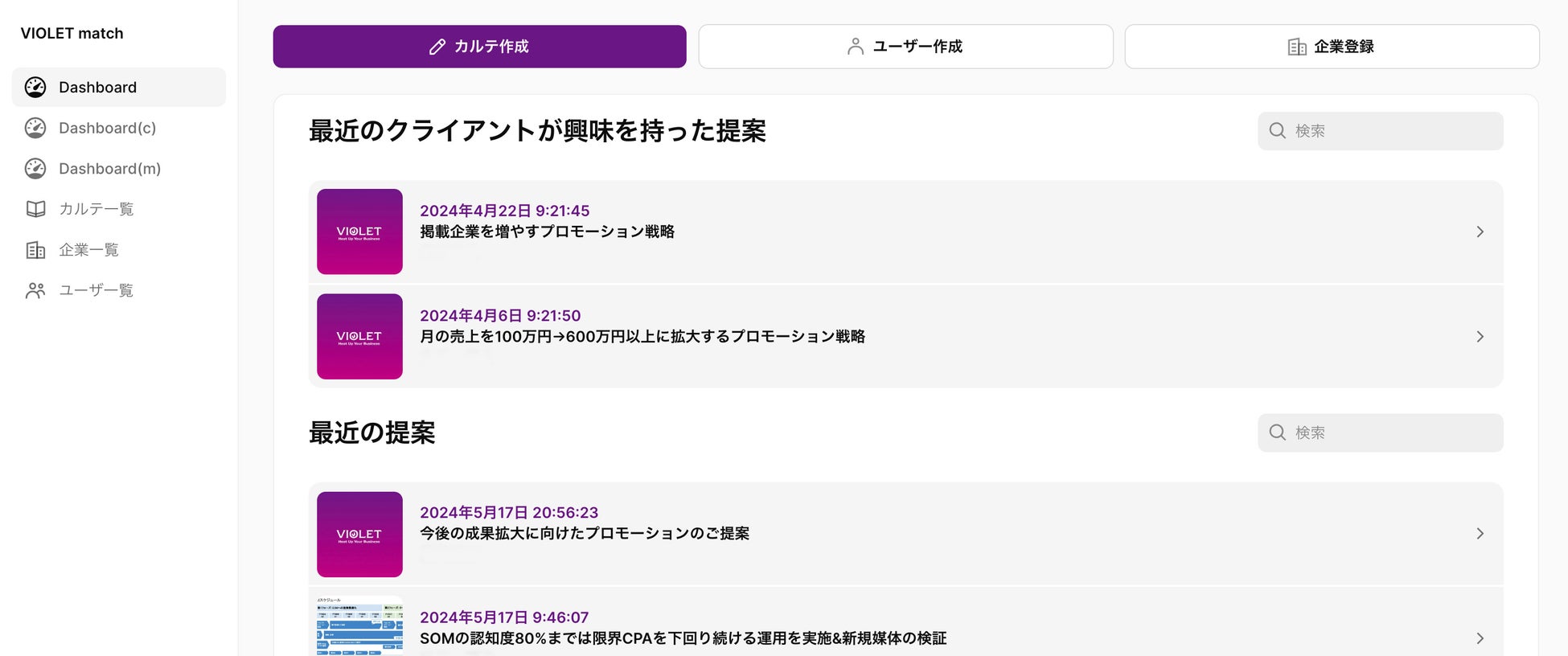Click thumbnail of the 2024年4月6日 proposal
1568x656 pixels.
pos(359,336)
